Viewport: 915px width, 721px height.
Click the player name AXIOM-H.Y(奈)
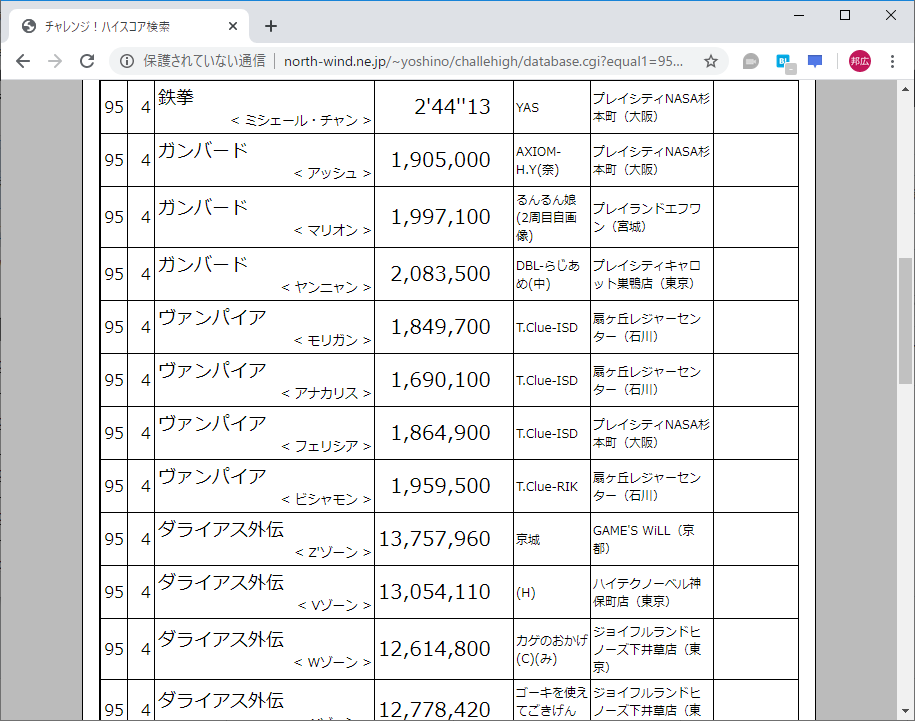tap(538, 160)
